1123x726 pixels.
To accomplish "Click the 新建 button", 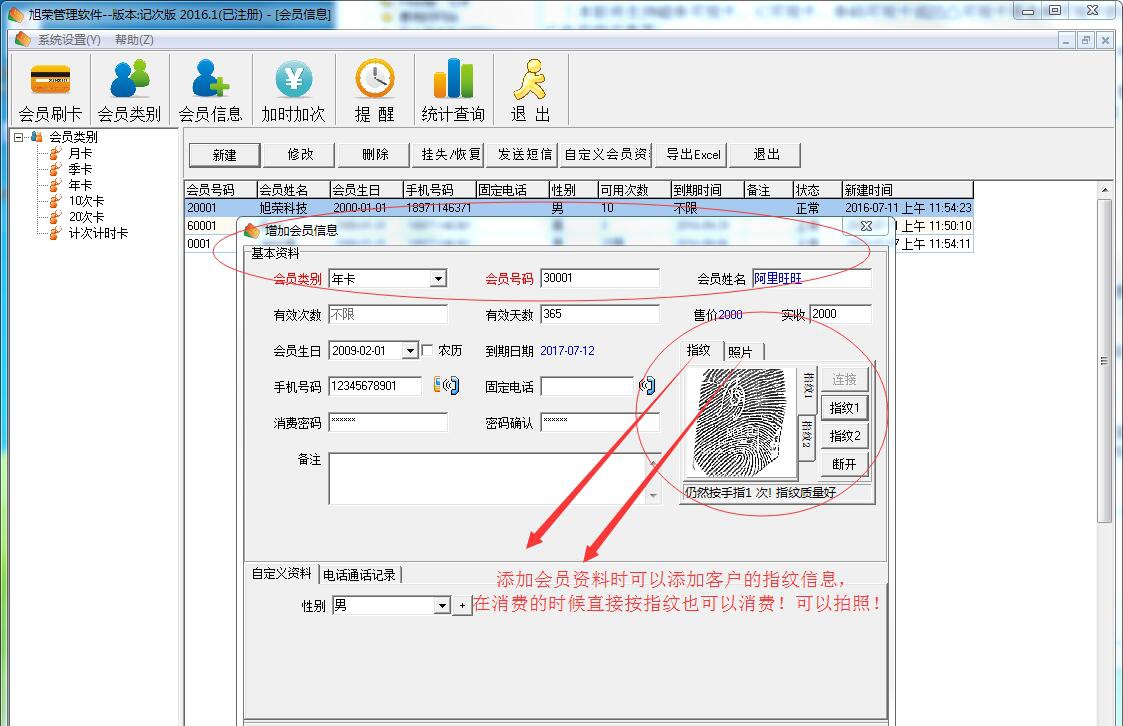I will coord(224,154).
